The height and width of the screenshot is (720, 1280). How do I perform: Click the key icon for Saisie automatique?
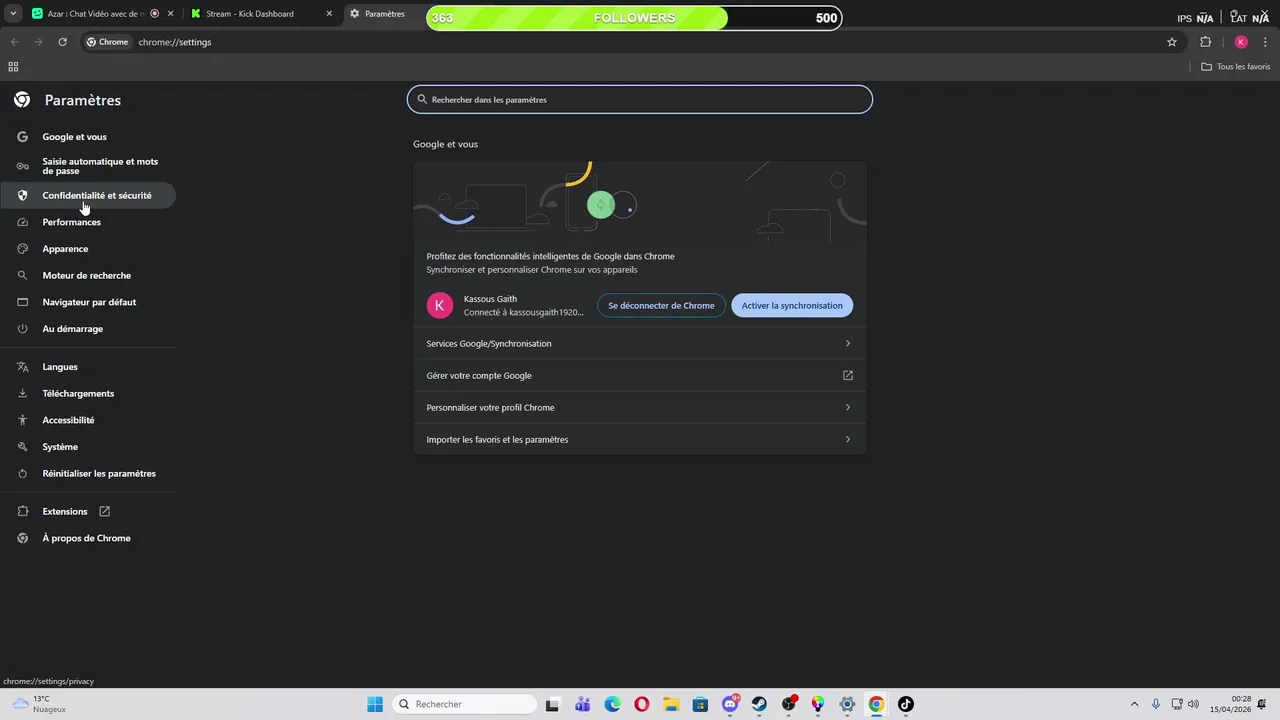(x=22, y=166)
